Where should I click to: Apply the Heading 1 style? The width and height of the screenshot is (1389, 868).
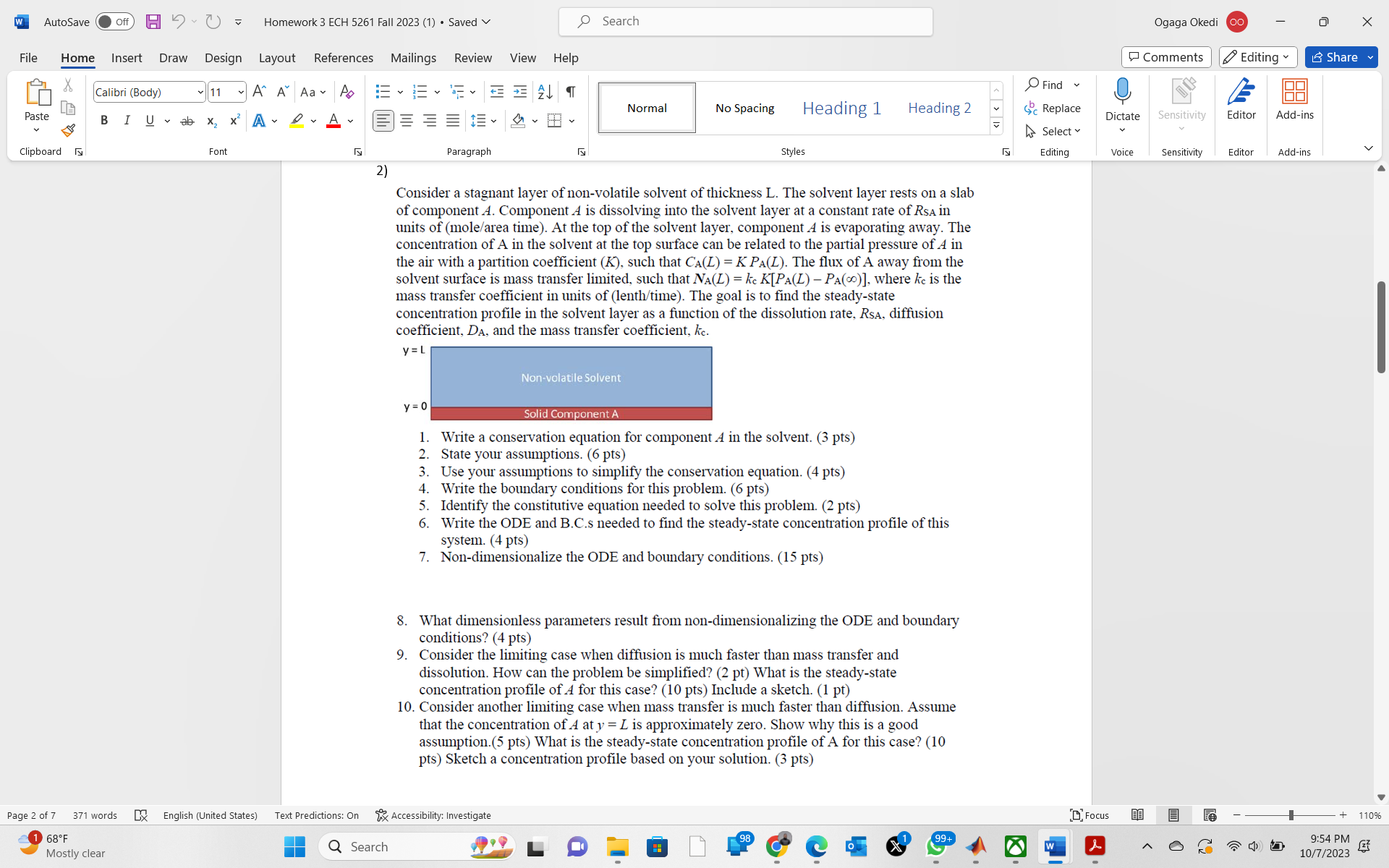pyautogui.click(x=841, y=108)
